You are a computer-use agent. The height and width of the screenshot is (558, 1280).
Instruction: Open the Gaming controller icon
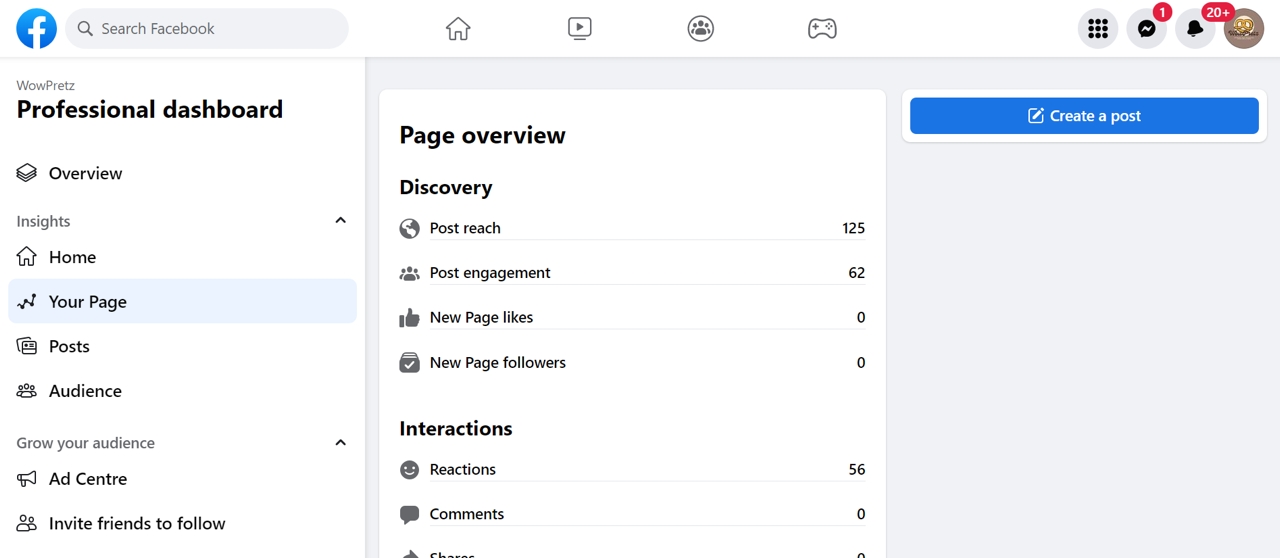(822, 29)
